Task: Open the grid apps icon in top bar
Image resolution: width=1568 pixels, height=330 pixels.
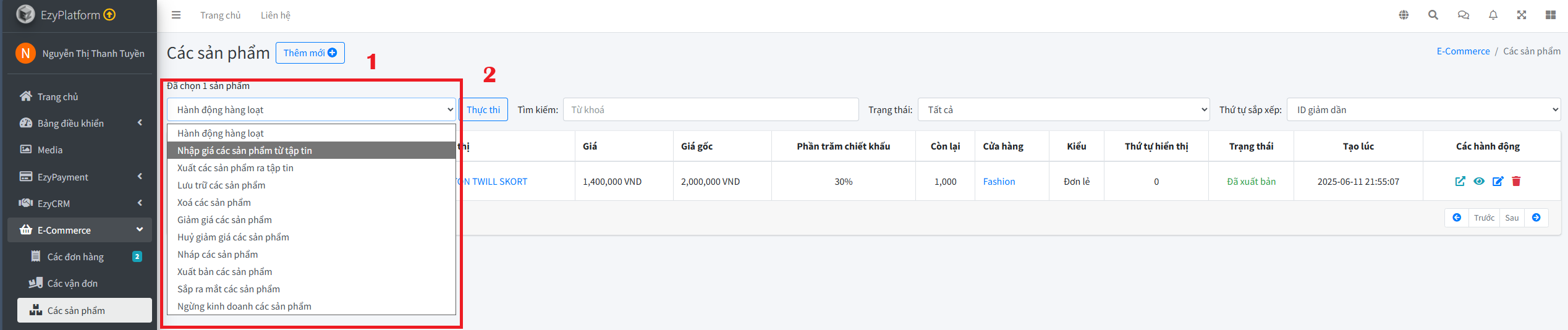Action: pyautogui.click(x=1551, y=15)
